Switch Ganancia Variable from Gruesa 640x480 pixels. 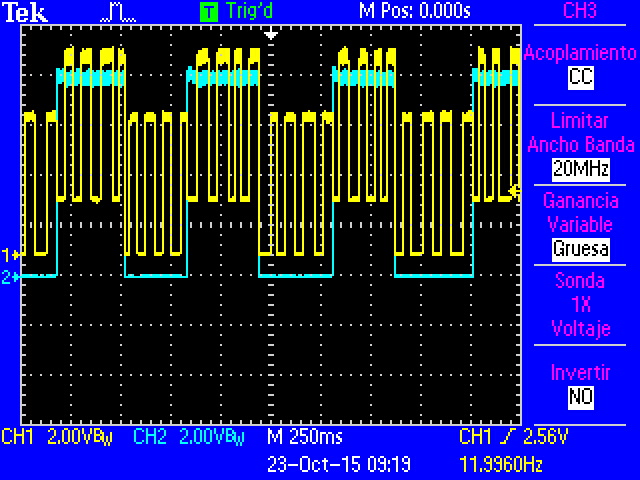coord(580,247)
